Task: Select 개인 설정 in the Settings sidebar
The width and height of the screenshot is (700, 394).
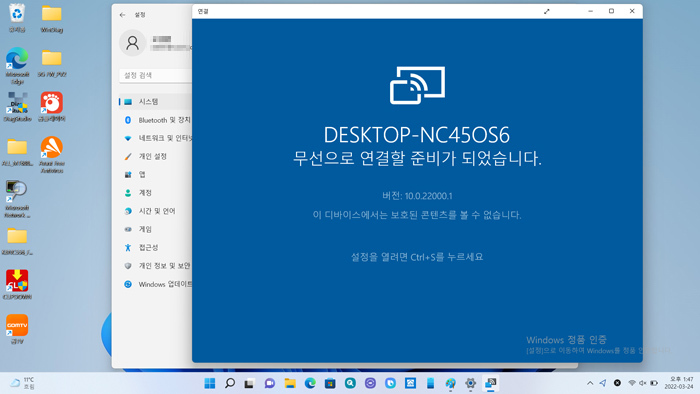Action: pyautogui.click(x=155, y=157)
